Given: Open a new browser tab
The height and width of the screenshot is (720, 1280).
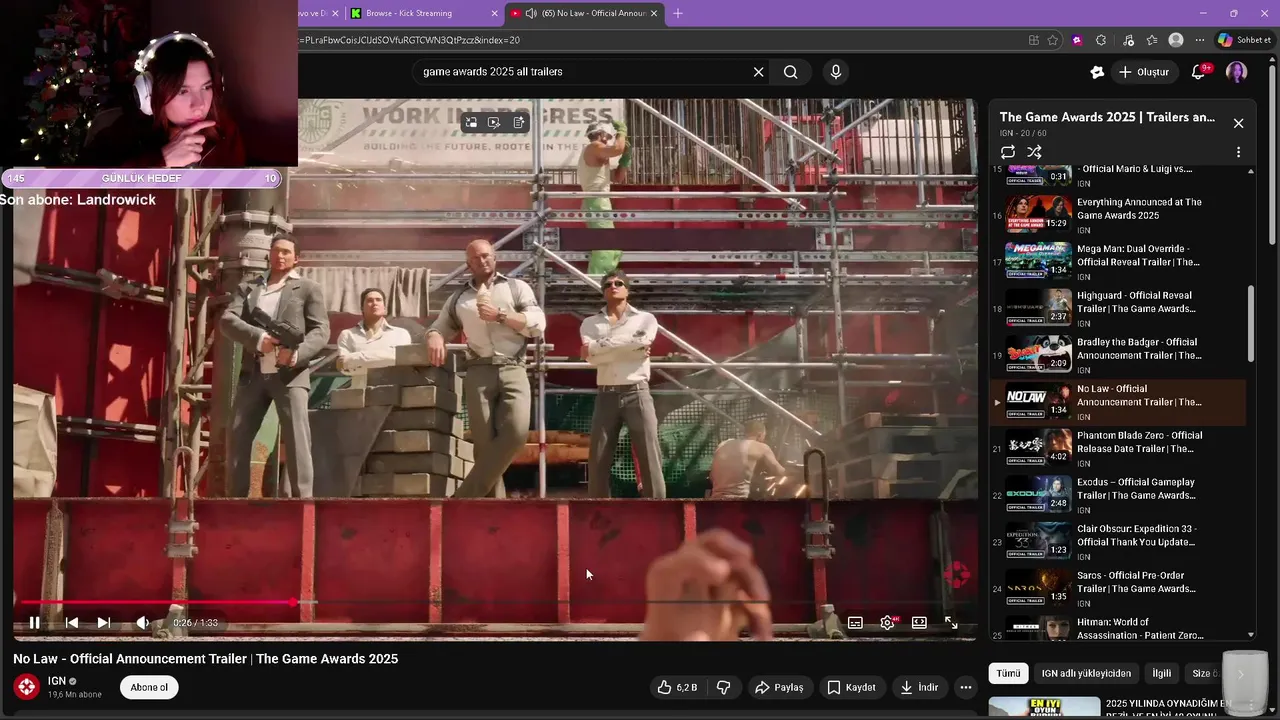Looking at the screenshot, I should coord(678,13).
